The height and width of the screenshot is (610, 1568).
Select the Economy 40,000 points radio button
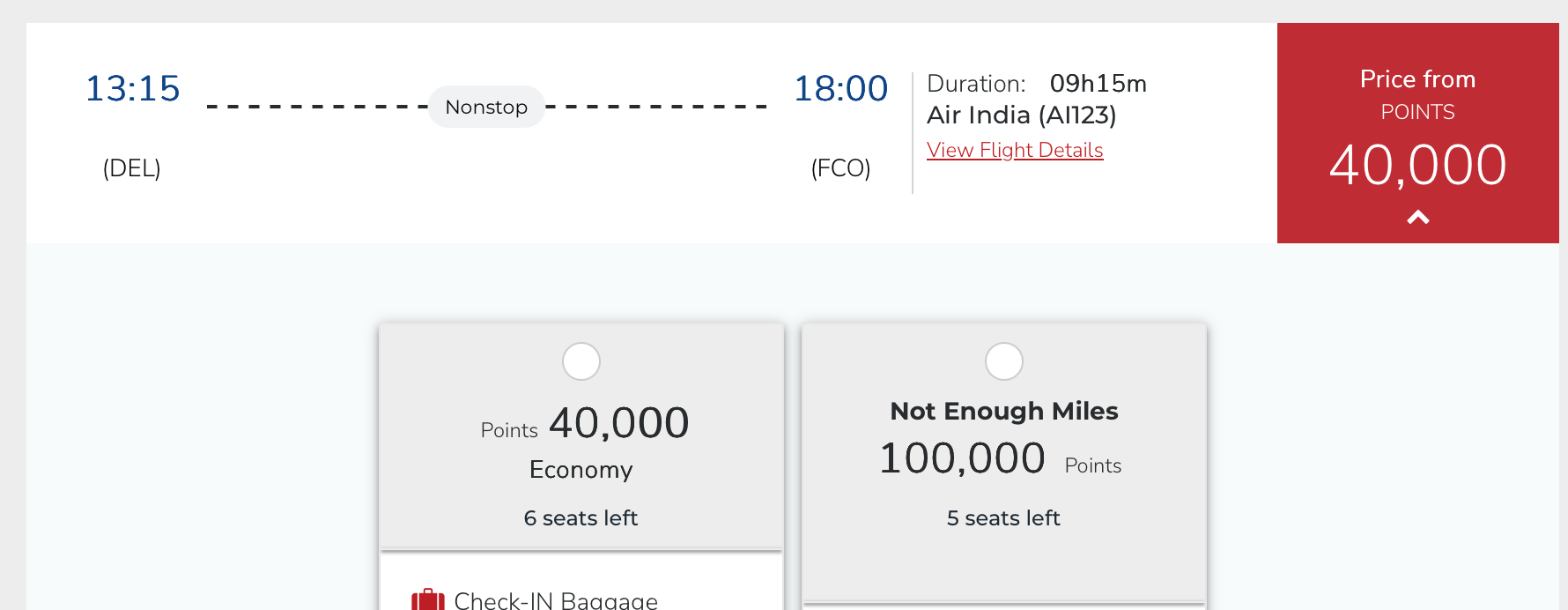coord(581,361)
